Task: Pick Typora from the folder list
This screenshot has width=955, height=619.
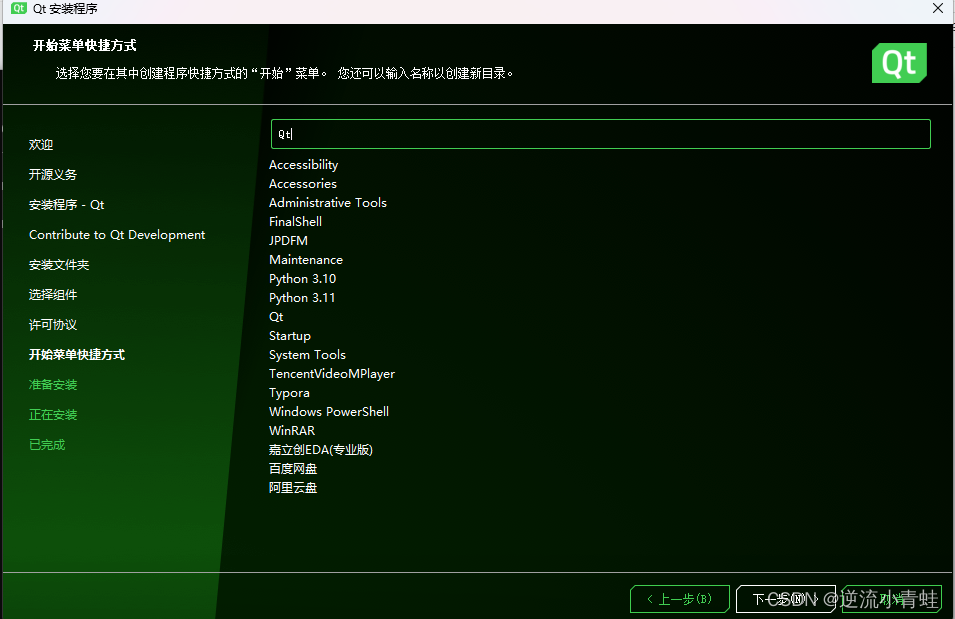Action: (x=289, y=393)
